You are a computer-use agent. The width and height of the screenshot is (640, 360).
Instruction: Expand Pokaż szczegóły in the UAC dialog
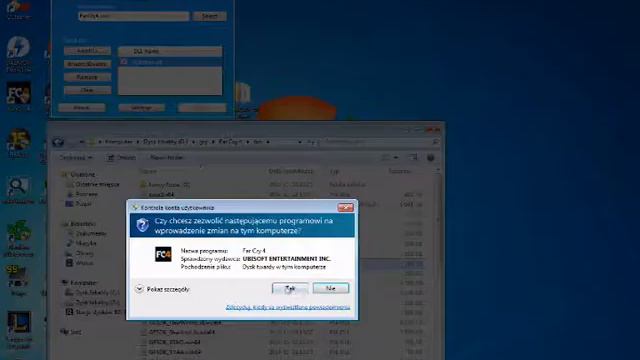pos(162,289)
